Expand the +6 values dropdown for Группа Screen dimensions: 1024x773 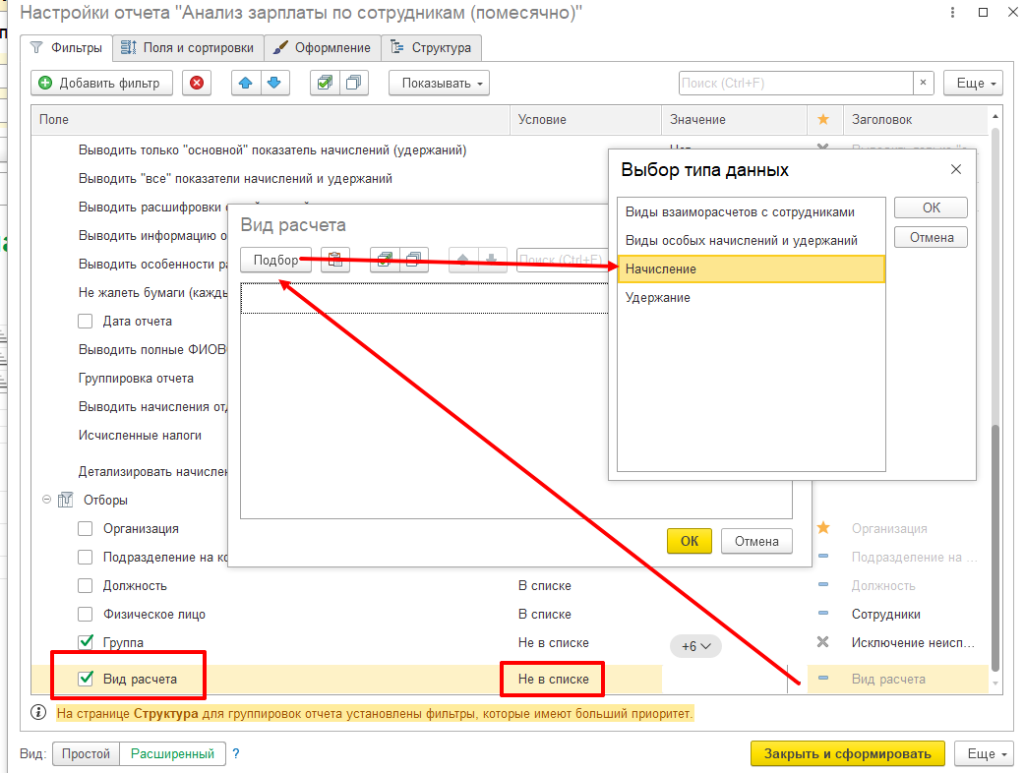click(695, 646)
